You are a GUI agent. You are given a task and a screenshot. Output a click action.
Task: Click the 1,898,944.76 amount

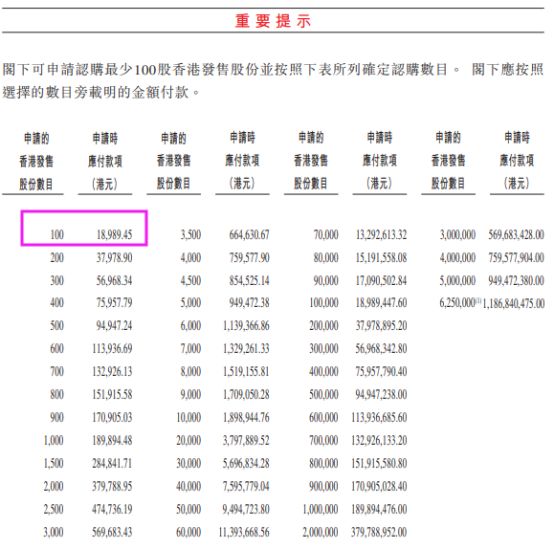246,417
